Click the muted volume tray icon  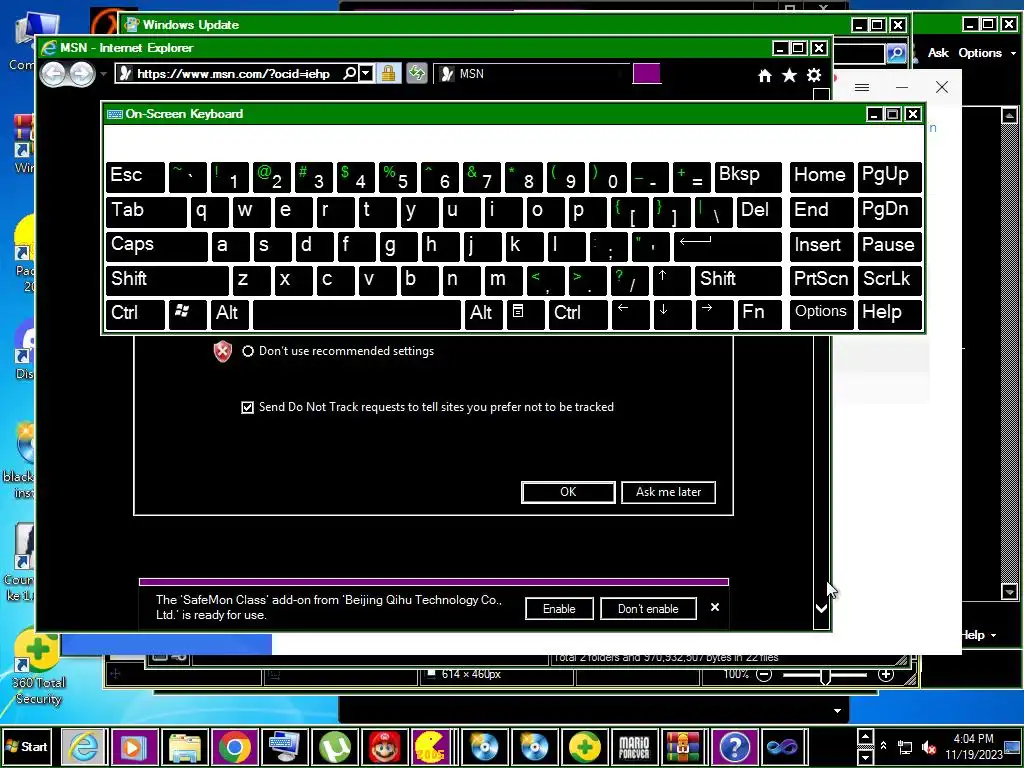928,747
